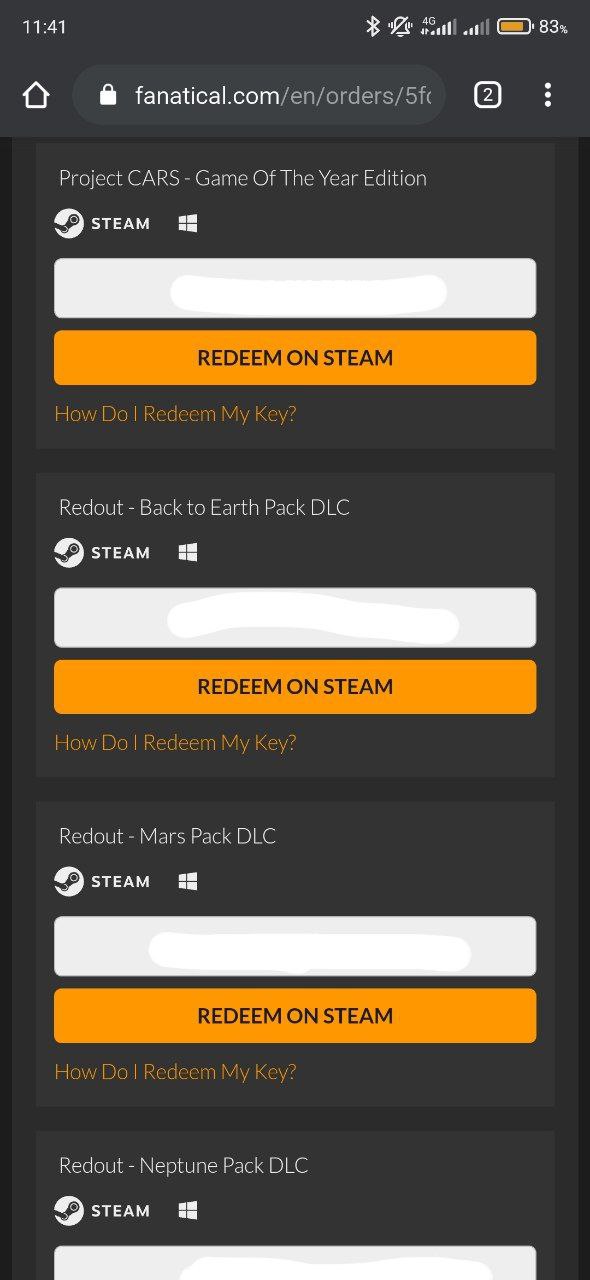
Task: Redeem Redout Back to Earth Pack on Steam
Action: pyautogui.click(x=295, y=687)
